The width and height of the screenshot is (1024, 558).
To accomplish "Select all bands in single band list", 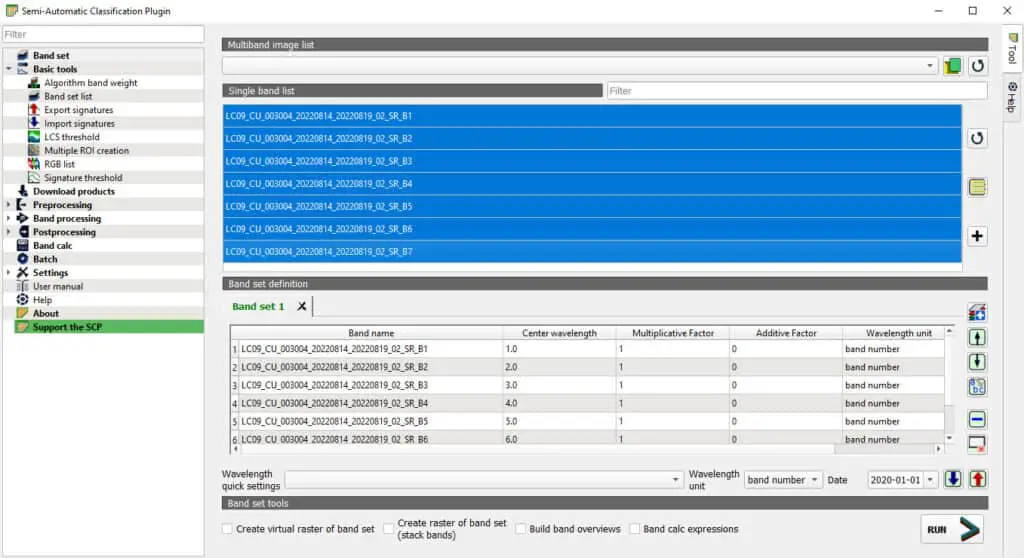I will (x=977, y=188).
